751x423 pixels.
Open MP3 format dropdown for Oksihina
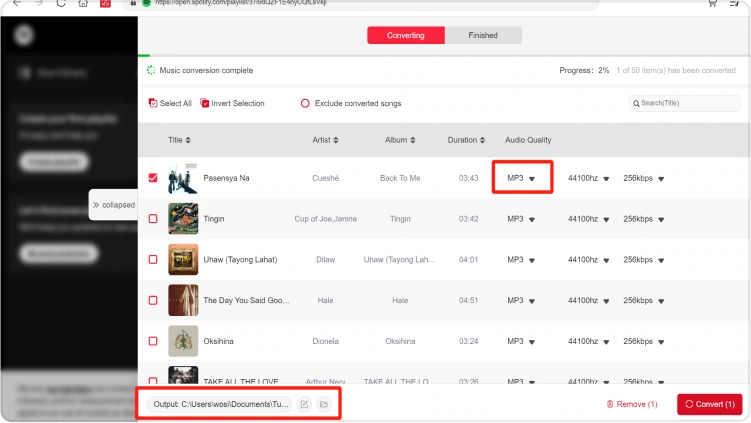[x=521, y=341]
